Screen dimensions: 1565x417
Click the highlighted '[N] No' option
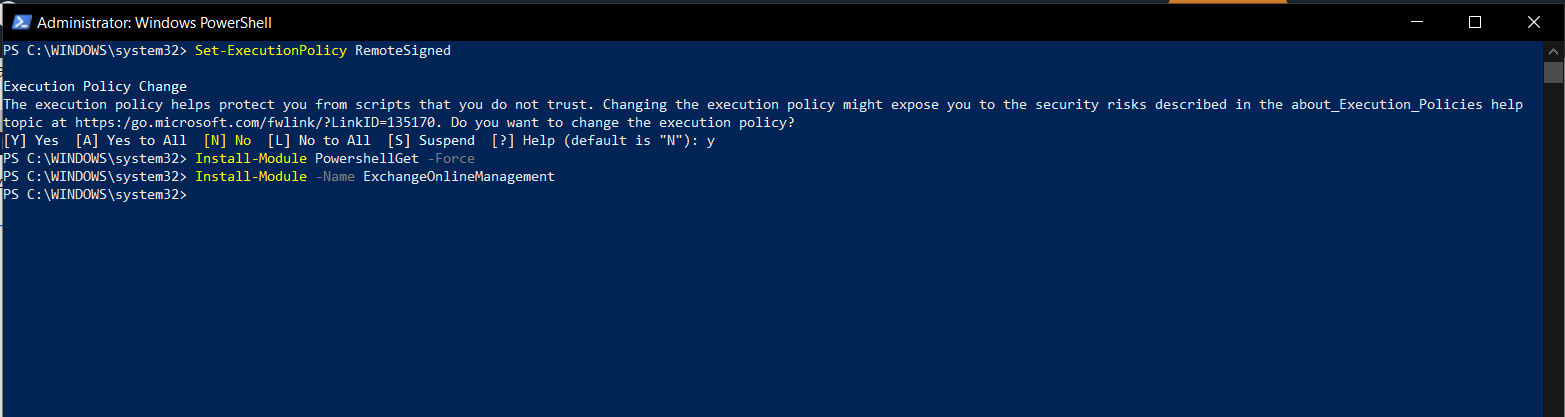[x=227, y=140]
